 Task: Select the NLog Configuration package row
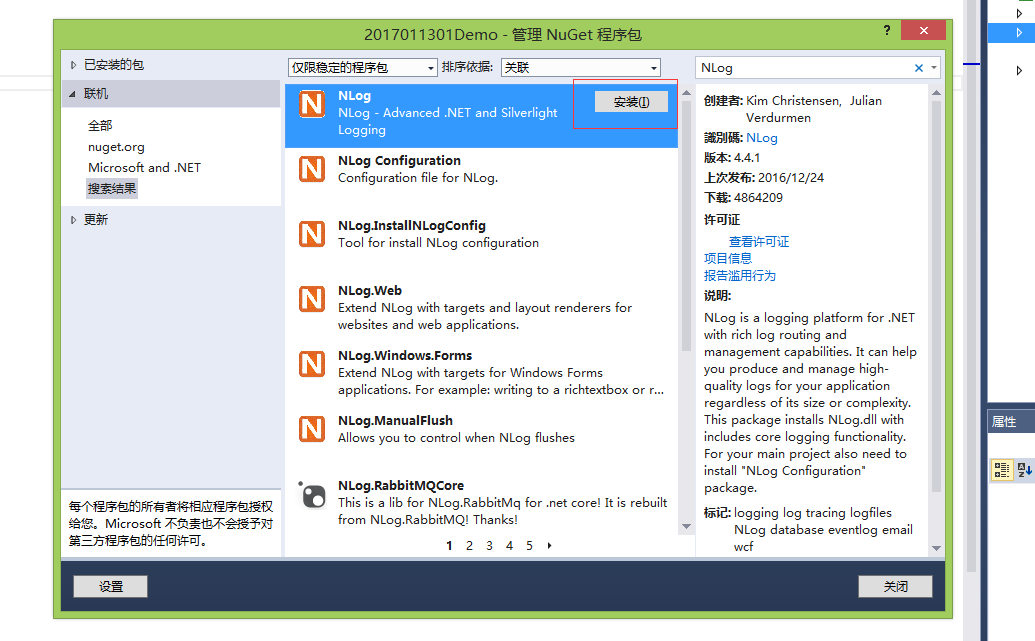(x=481, y=180)
